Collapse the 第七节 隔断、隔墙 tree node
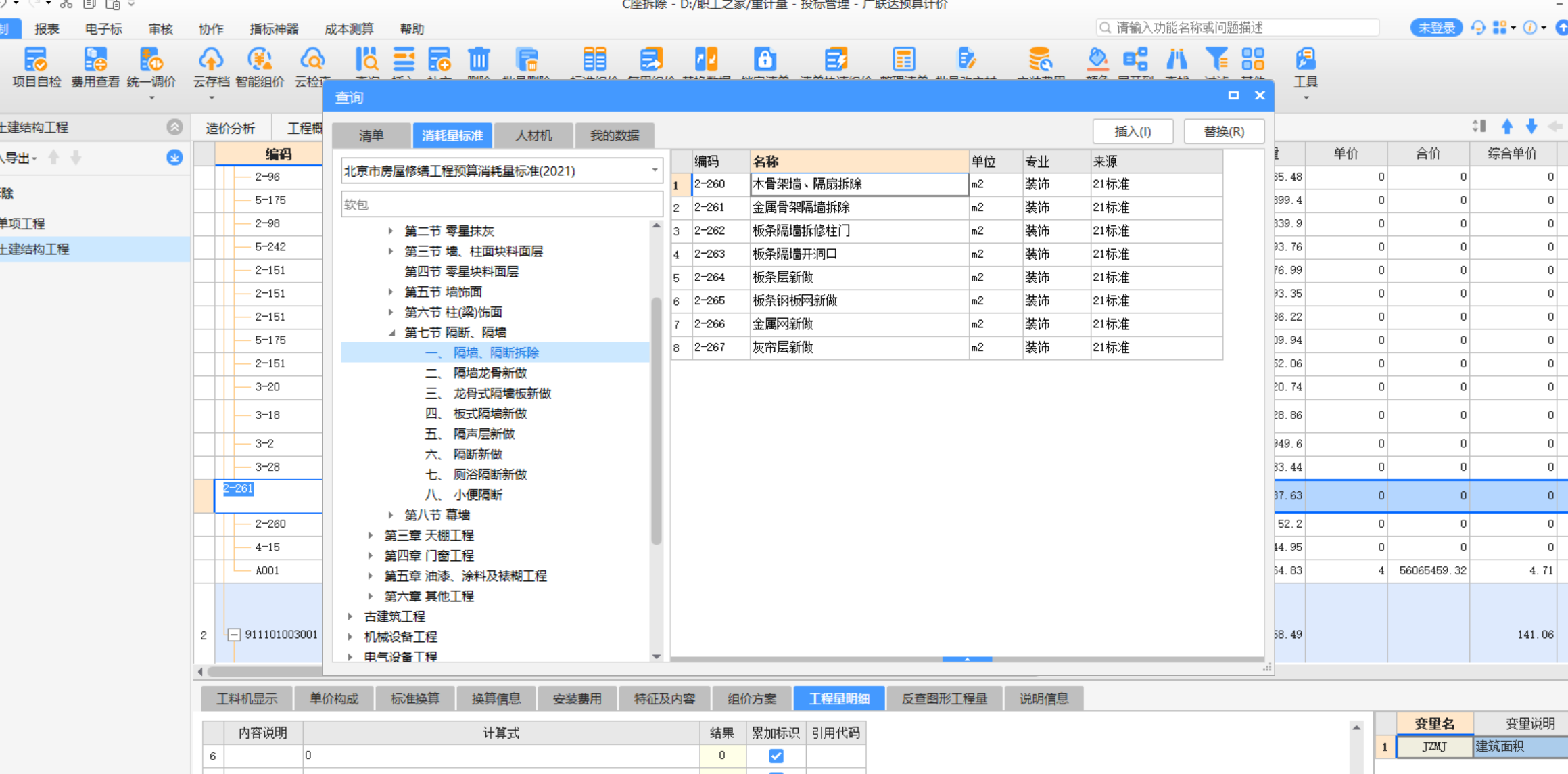1568x774 pixels. coord(391,333)
